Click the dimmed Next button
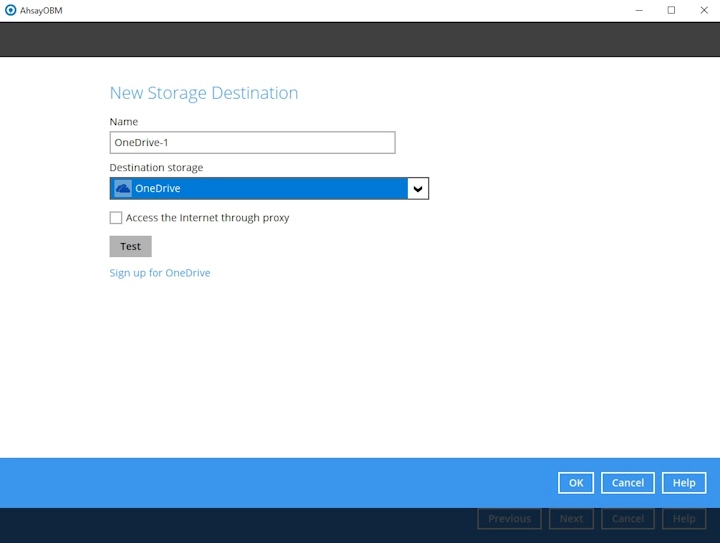This screenshot has width=720, height=543. [571, 519]
